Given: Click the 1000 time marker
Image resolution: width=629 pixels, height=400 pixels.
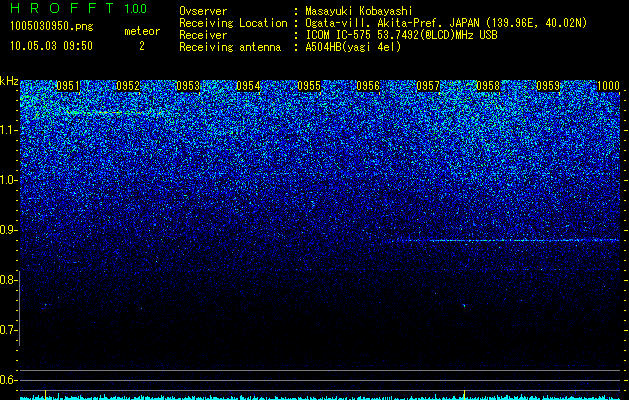Looking at the screenshot, I should pos(608,86).
